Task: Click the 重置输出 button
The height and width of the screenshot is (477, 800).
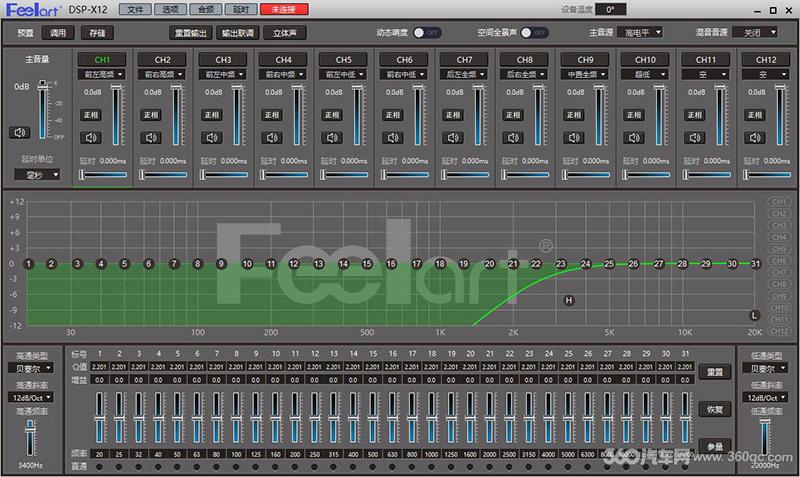Action: point(190,33)
